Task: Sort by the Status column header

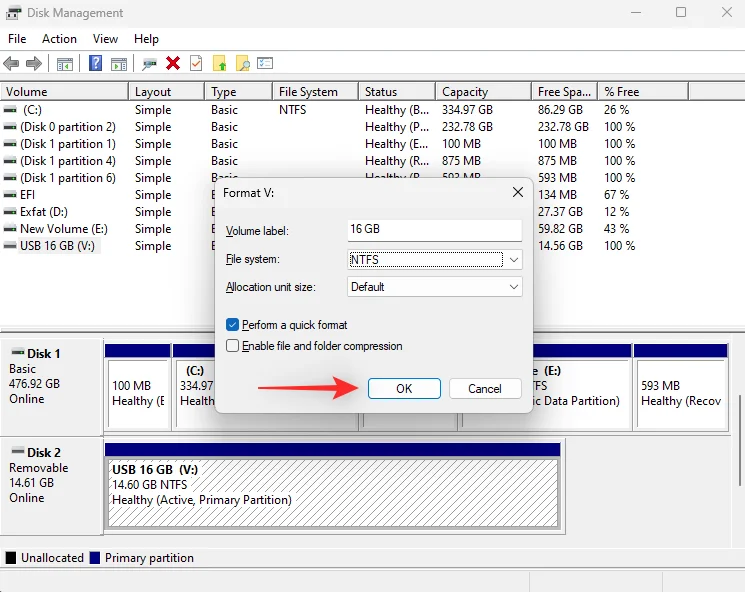Action: click(x=397, y=92)
